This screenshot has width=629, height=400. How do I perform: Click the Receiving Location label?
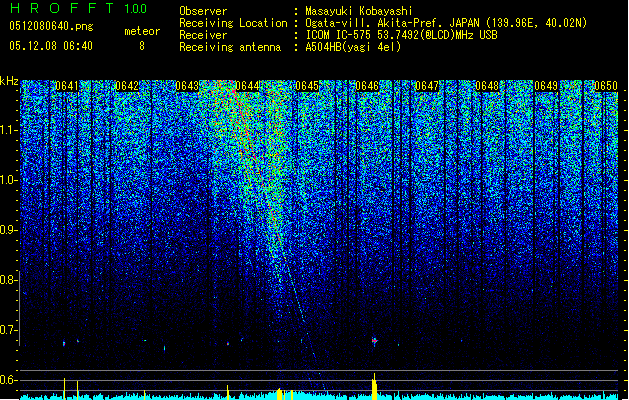(x=233, y=23)
